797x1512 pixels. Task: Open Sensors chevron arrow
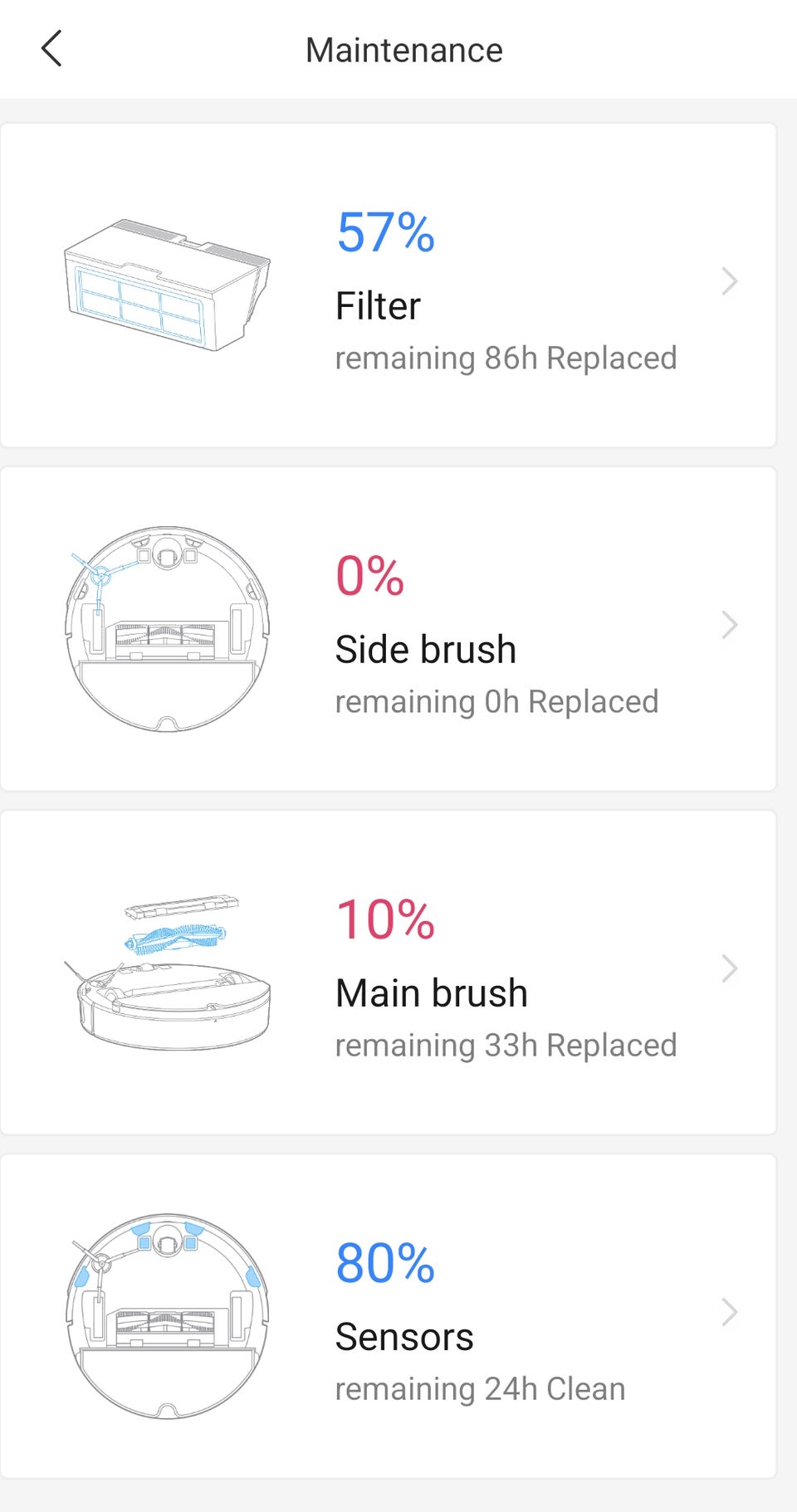click(x=729, y=1312)
